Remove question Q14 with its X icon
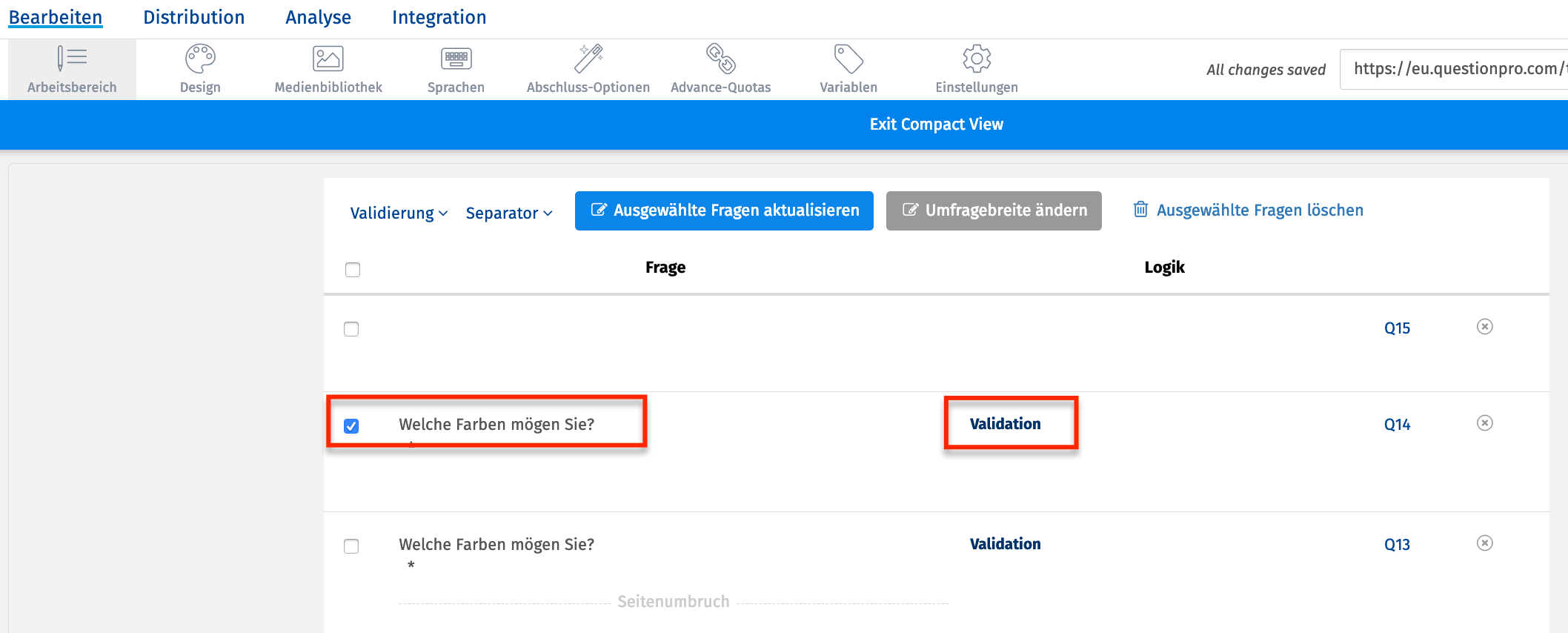 1484,423
